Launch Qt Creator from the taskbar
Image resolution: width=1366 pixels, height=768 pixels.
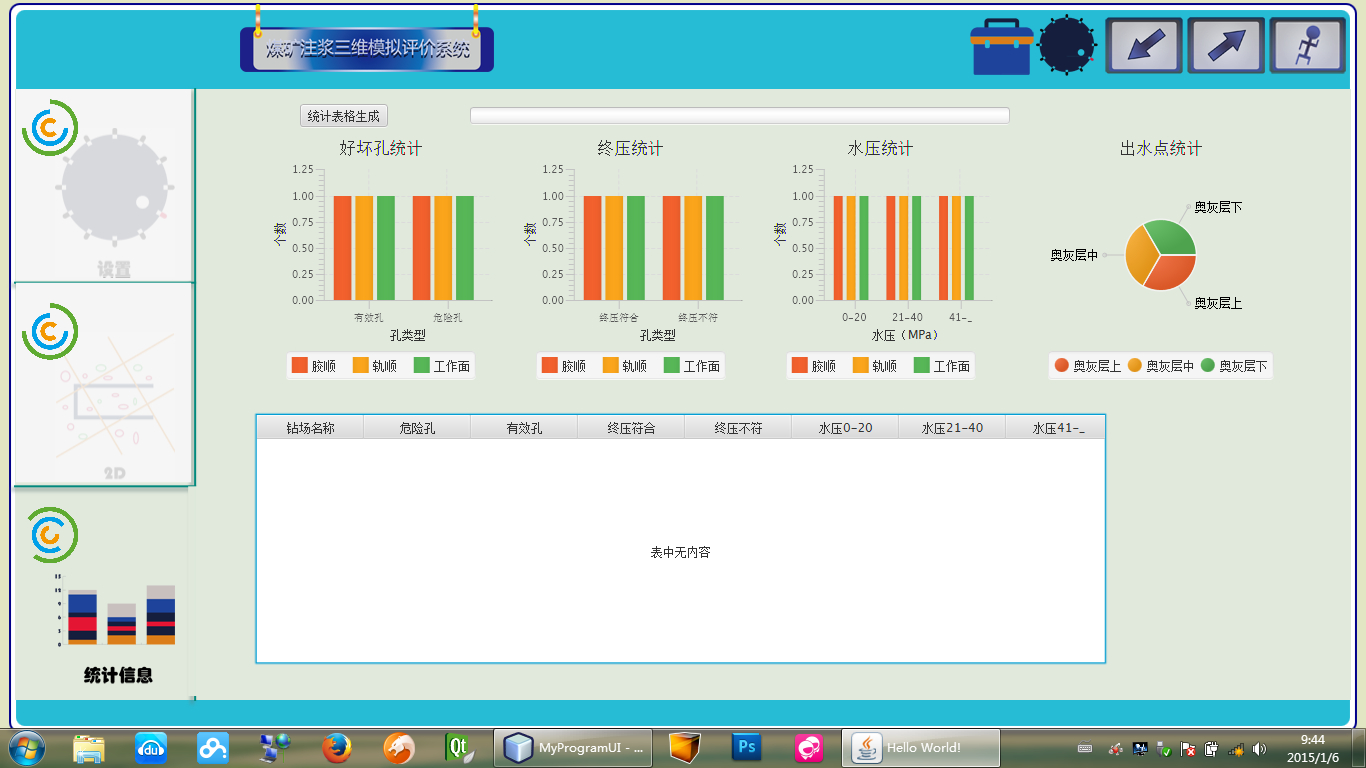pos(460,748)
